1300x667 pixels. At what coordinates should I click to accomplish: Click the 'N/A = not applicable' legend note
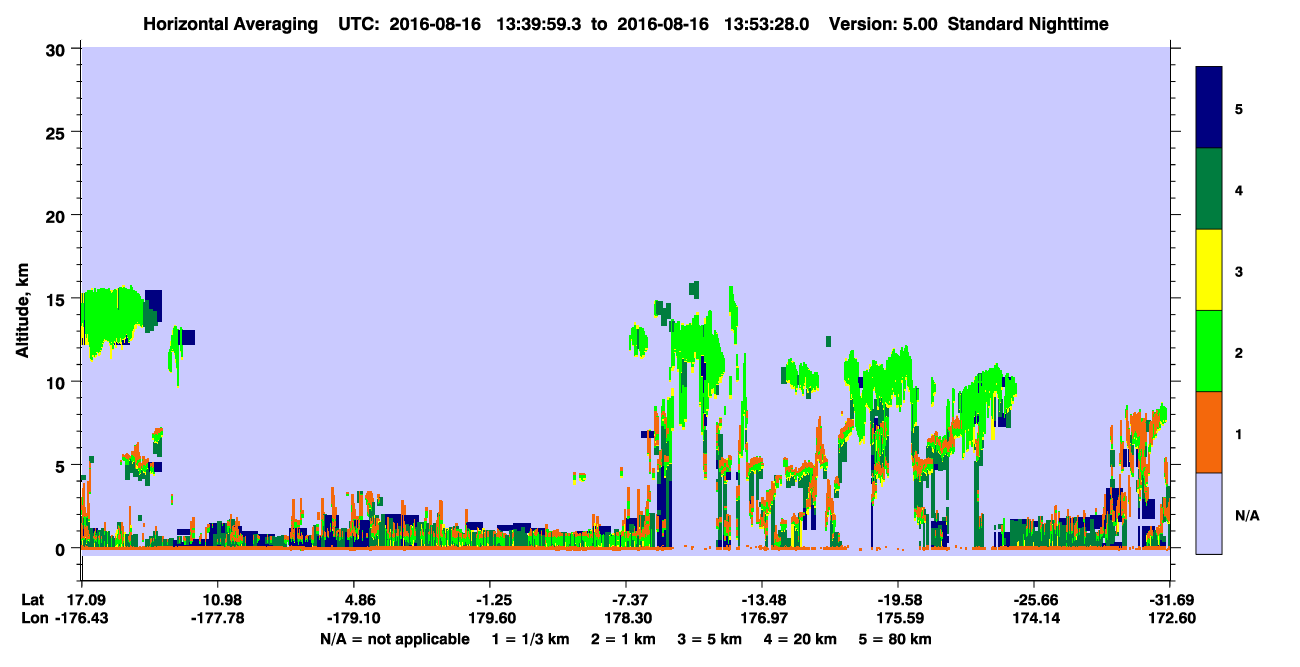pos(394,639)
